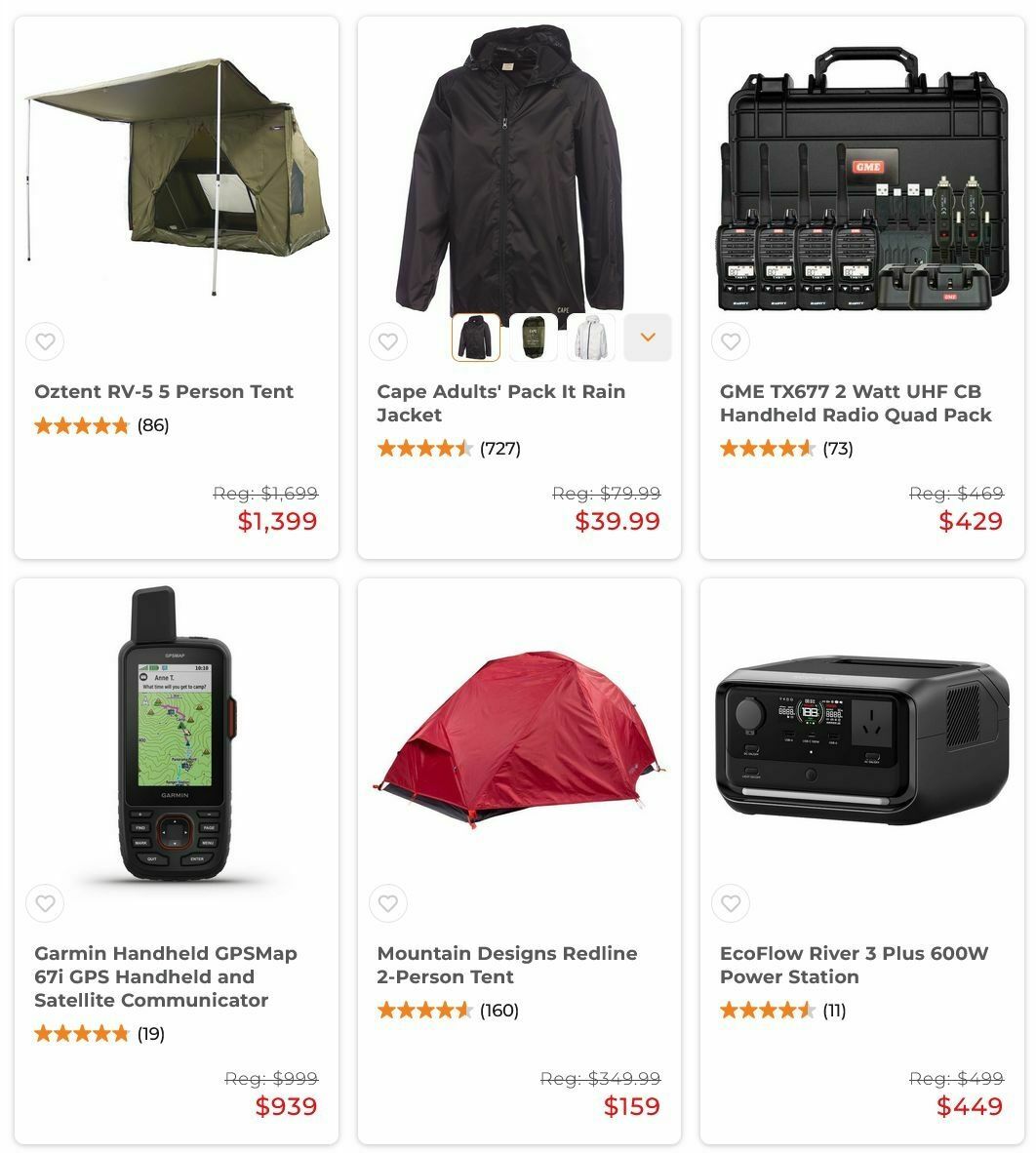Viewport: 1036px width, 1153px height.
Task: Click the red Redline tent product image
Action: 520,739
